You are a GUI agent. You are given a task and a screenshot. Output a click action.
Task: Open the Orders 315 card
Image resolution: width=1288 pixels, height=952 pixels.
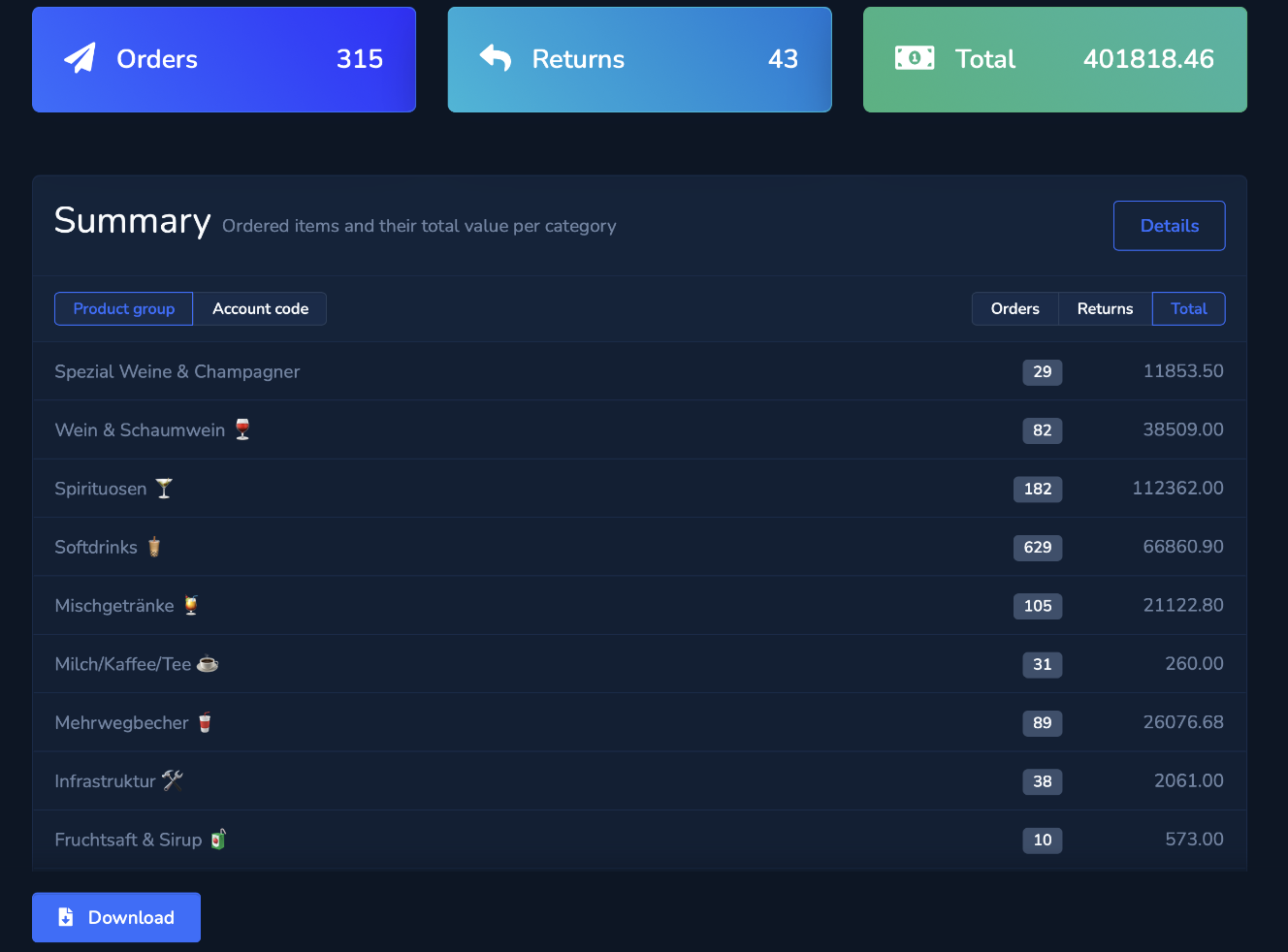pos(224,59)
